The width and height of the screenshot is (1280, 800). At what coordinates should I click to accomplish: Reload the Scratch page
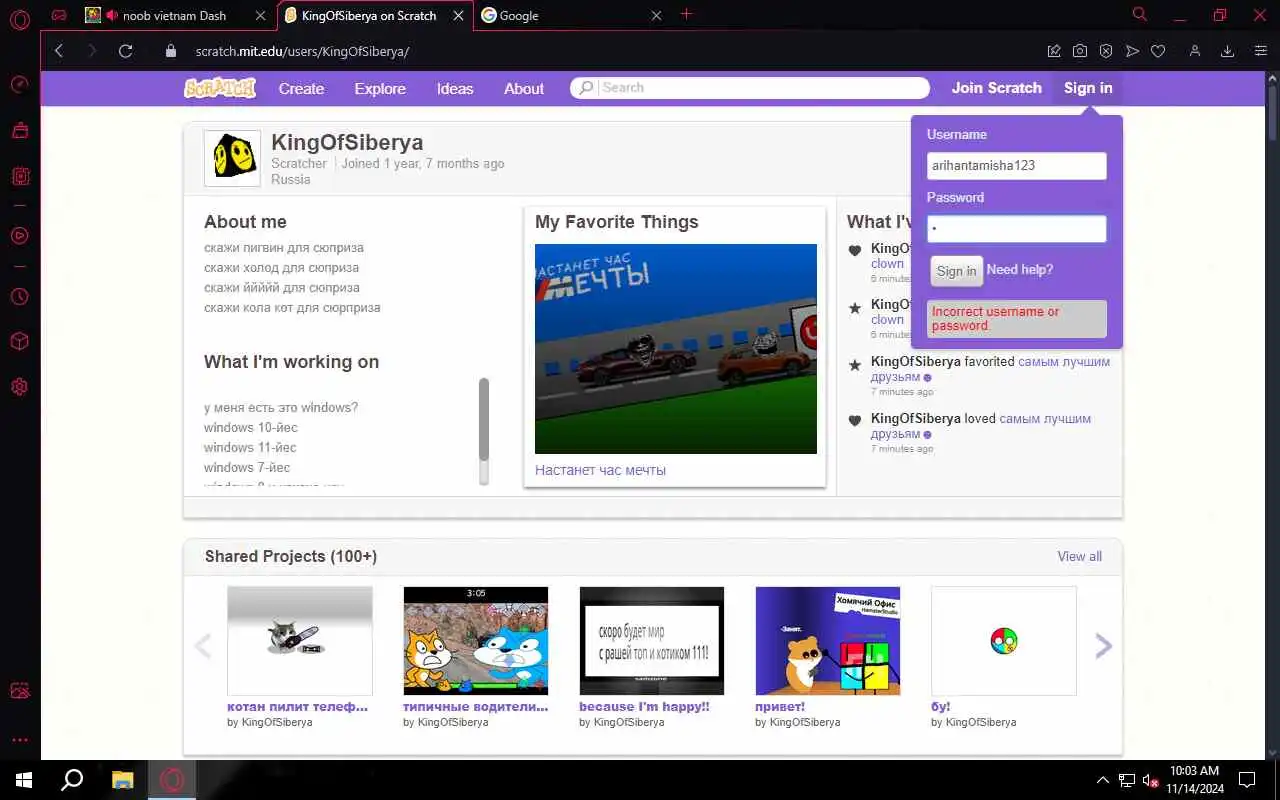[x=126, y=51]
